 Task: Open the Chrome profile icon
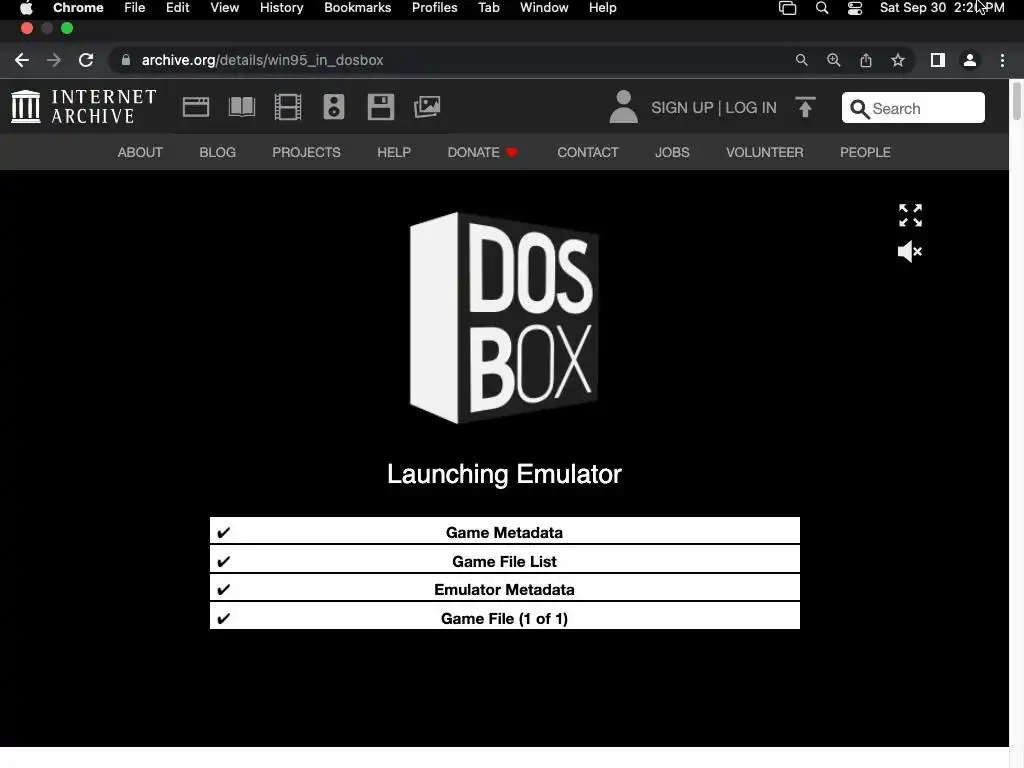point(970,60)
